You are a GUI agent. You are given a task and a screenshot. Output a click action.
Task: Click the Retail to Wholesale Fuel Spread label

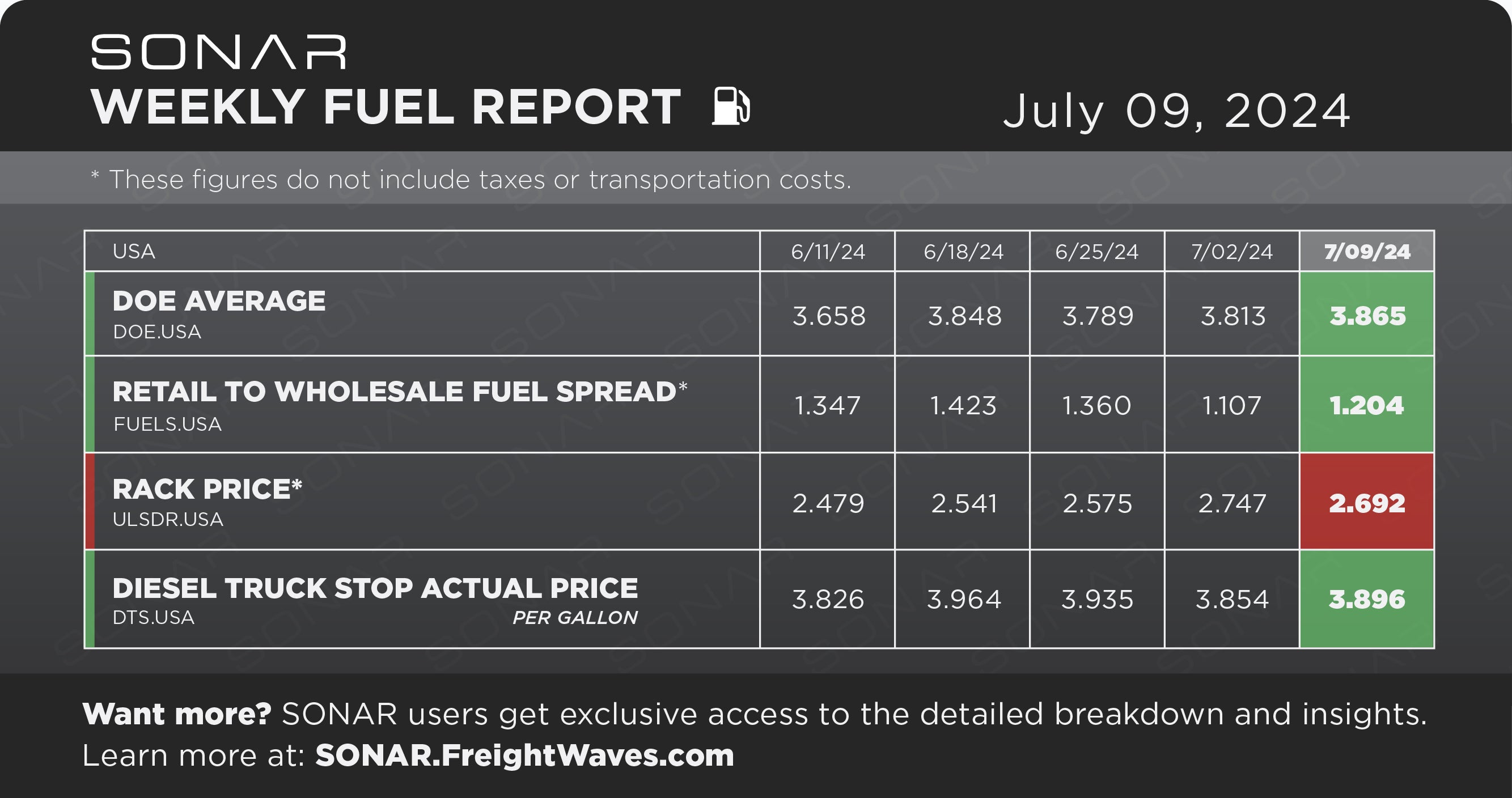400,392
